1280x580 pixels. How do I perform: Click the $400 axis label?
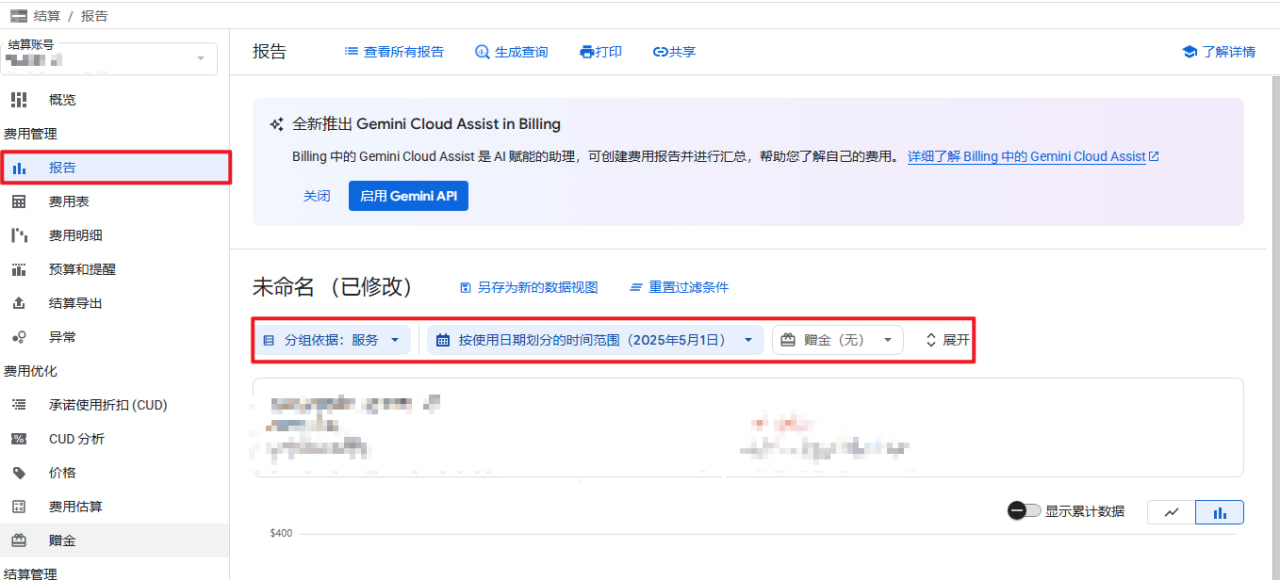tap(281, 534)
